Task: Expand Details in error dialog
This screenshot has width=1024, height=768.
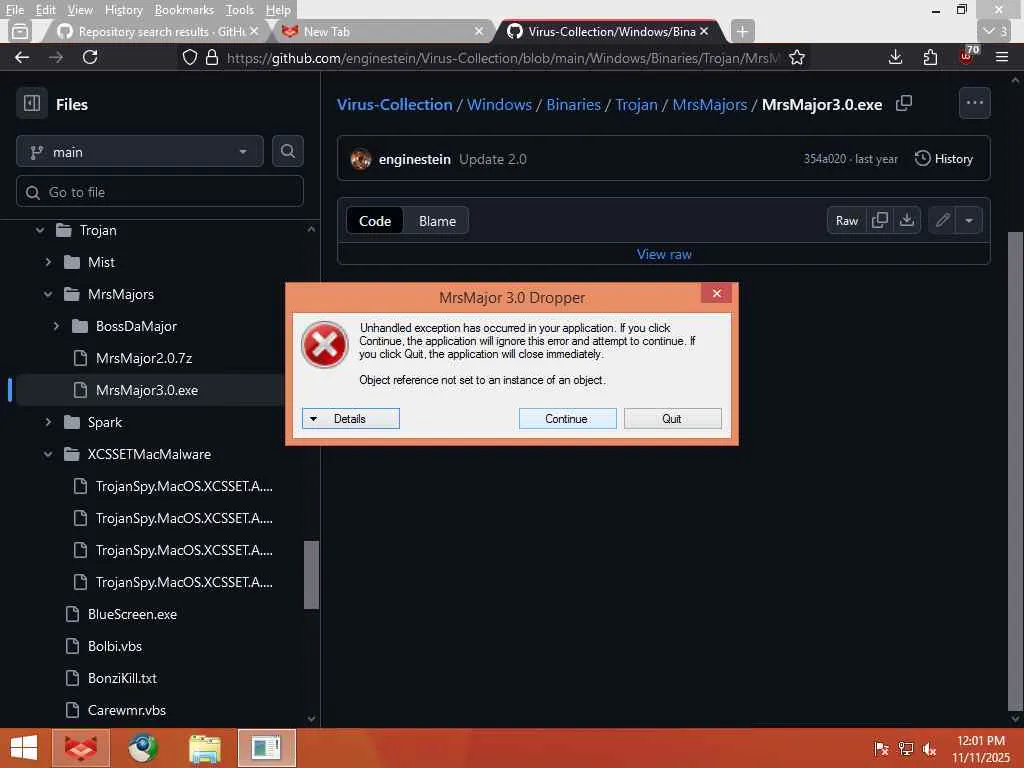Action: 351,419
